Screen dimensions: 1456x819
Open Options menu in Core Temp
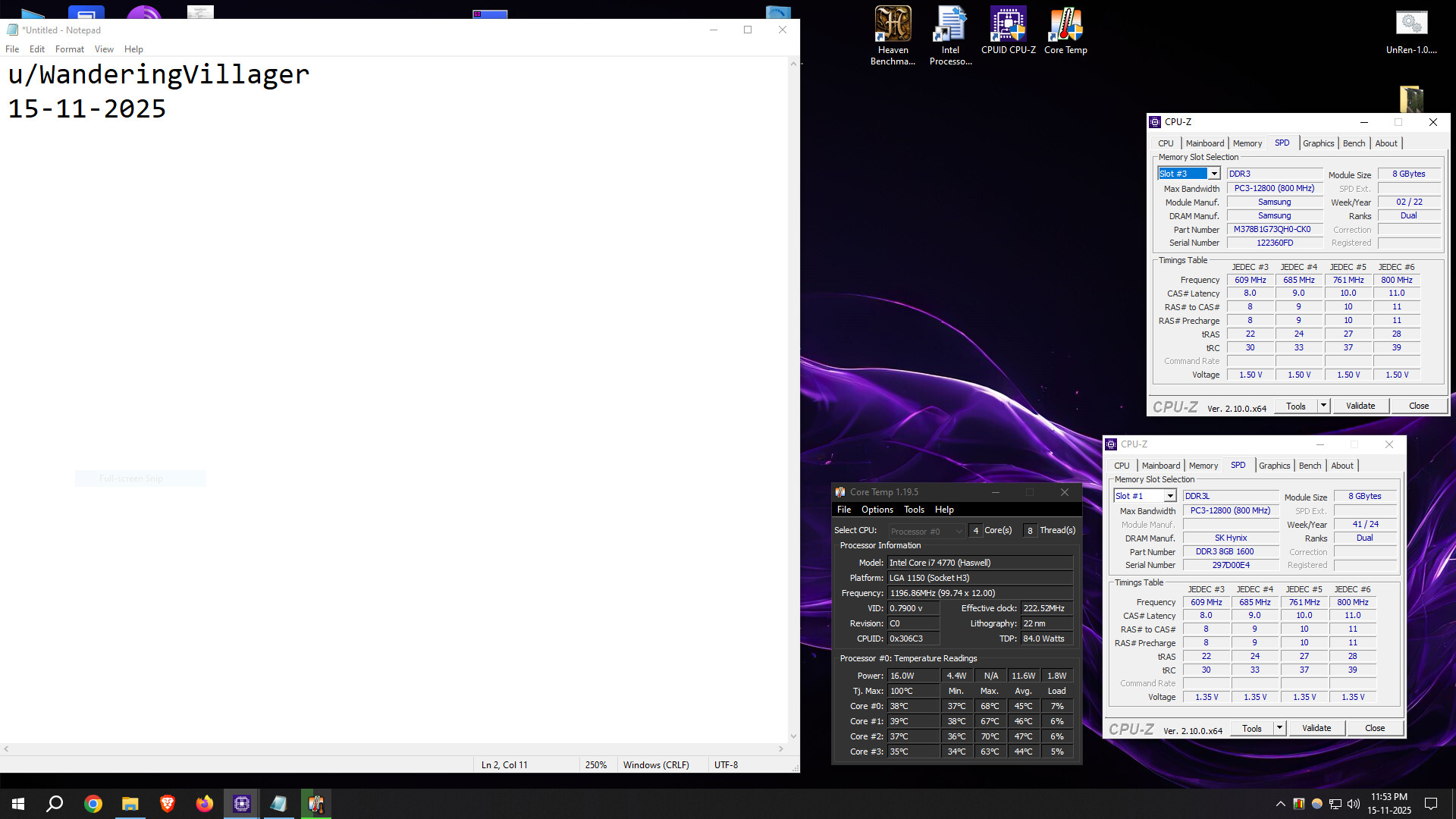[x=877, y=510]
